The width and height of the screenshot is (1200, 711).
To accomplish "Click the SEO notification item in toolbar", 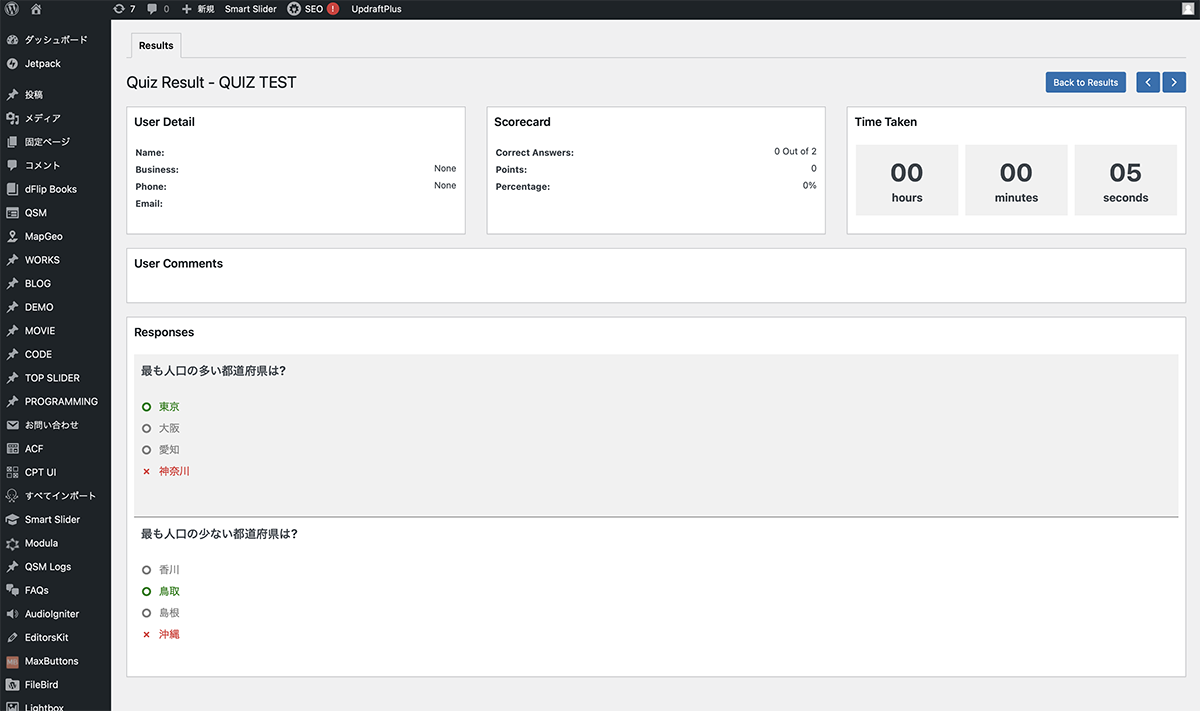I will click(313, 9).
